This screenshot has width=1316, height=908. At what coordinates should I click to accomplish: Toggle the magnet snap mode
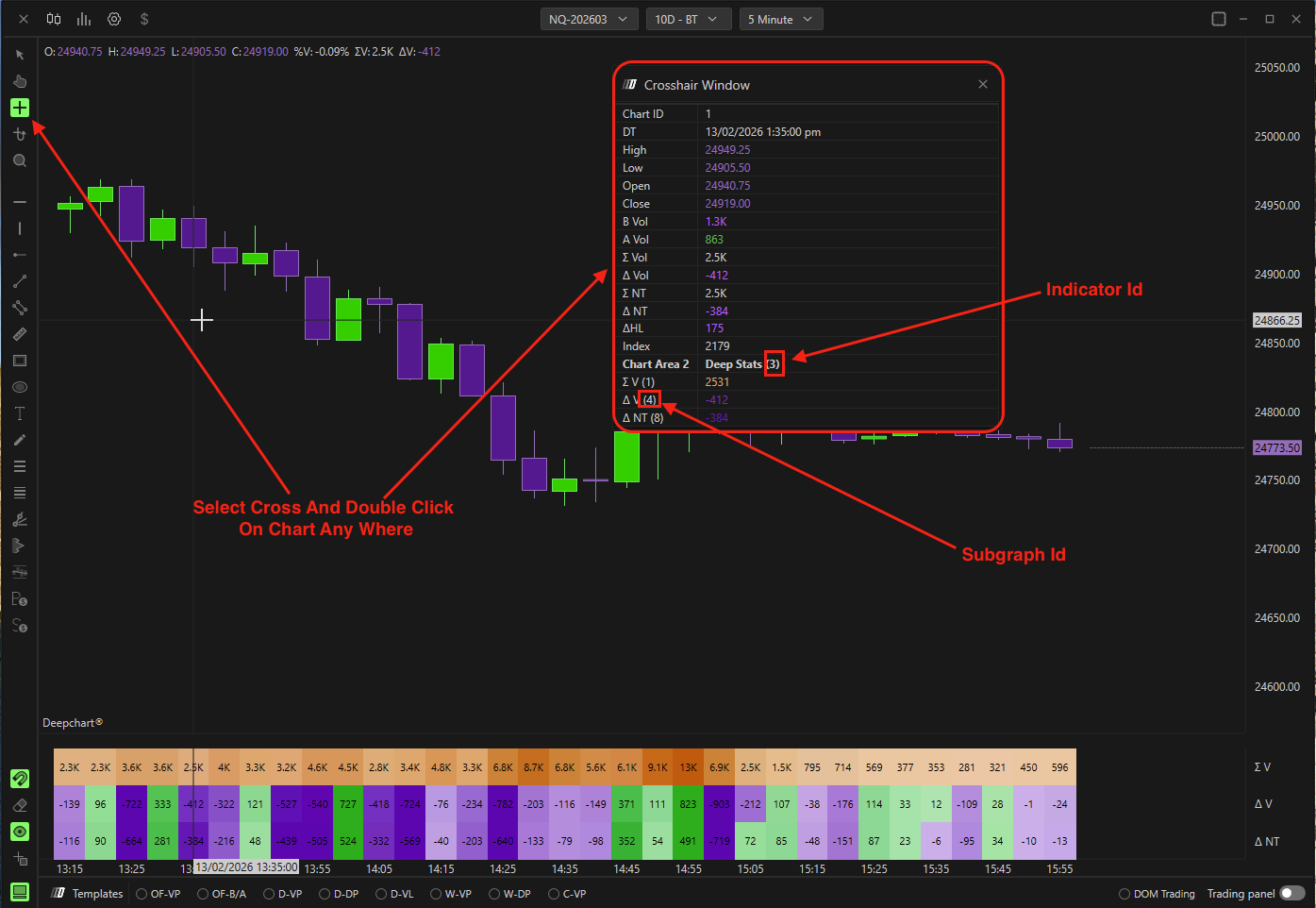tap(20, 779)
